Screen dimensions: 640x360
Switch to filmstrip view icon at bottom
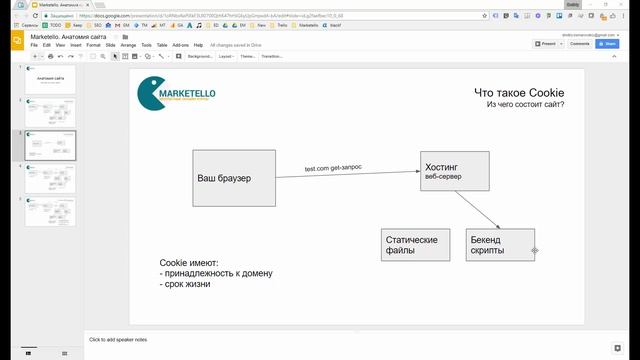point(28,353)
